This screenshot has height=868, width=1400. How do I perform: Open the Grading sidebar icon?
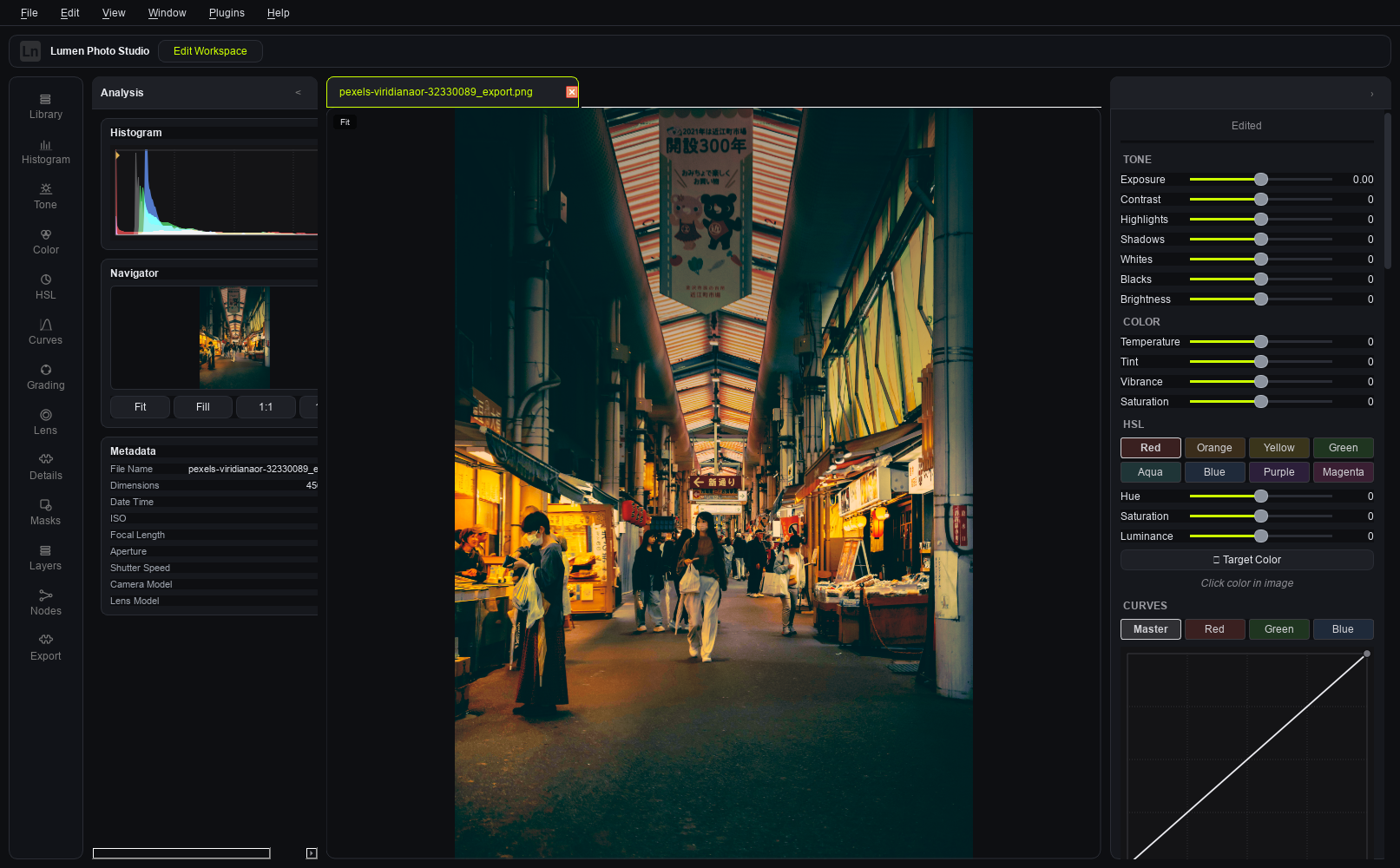click(46, 377)
